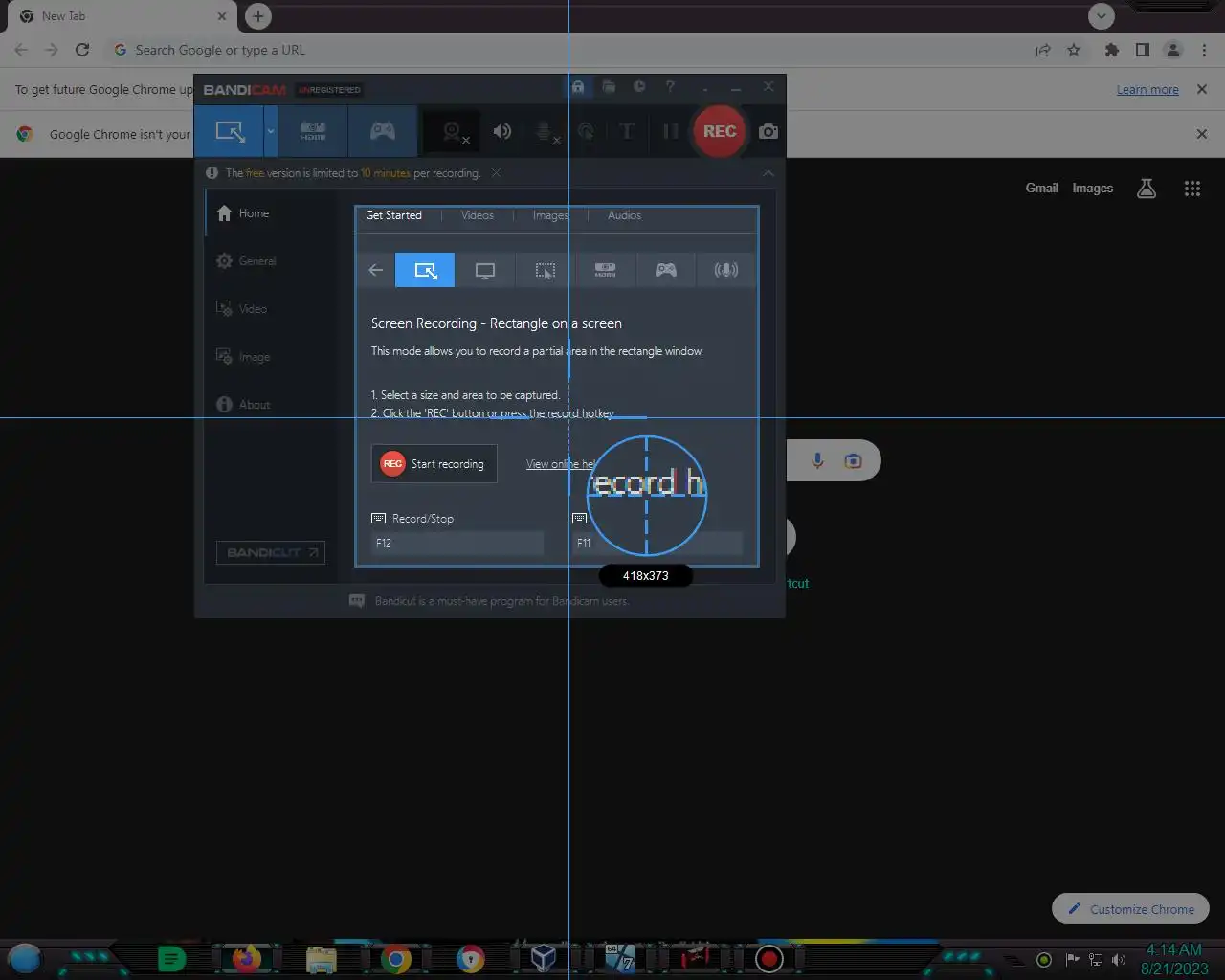Switch to the Get Started tab
This screenshot has width=1225, height=980.
click(393, 215)
